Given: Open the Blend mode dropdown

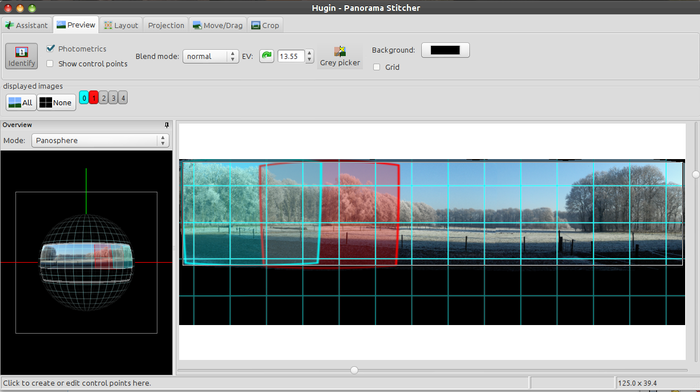Looking at the screenshot, I should click(x=210, y=56).
